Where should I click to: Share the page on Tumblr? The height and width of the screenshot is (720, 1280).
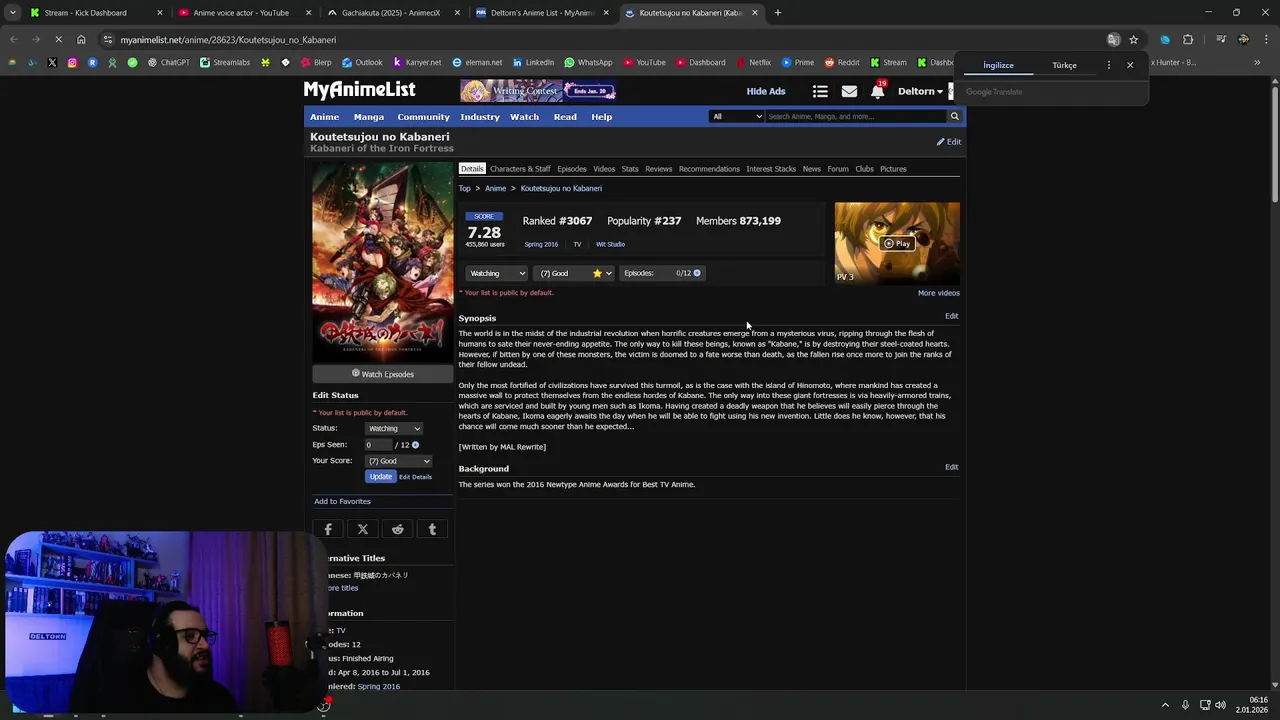(x=432, y=529)
